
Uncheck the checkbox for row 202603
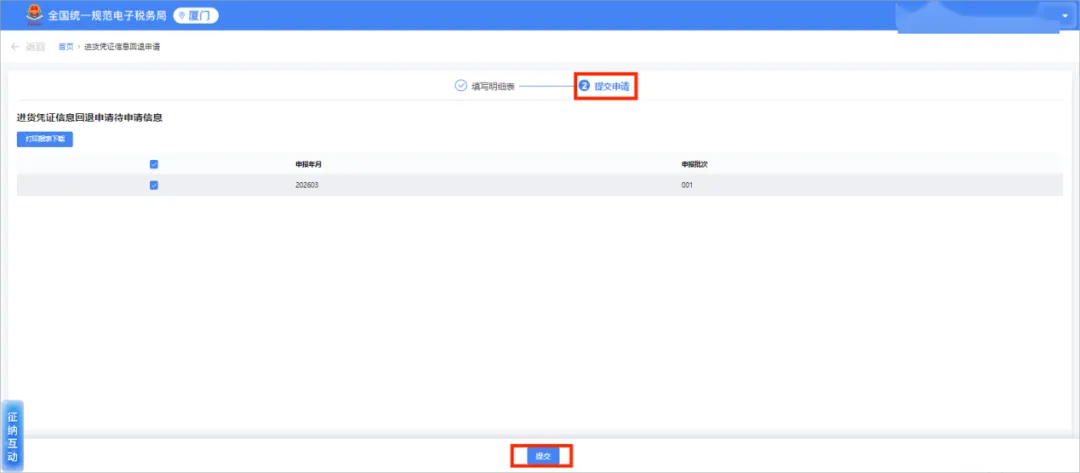click(x=154, y=185)
